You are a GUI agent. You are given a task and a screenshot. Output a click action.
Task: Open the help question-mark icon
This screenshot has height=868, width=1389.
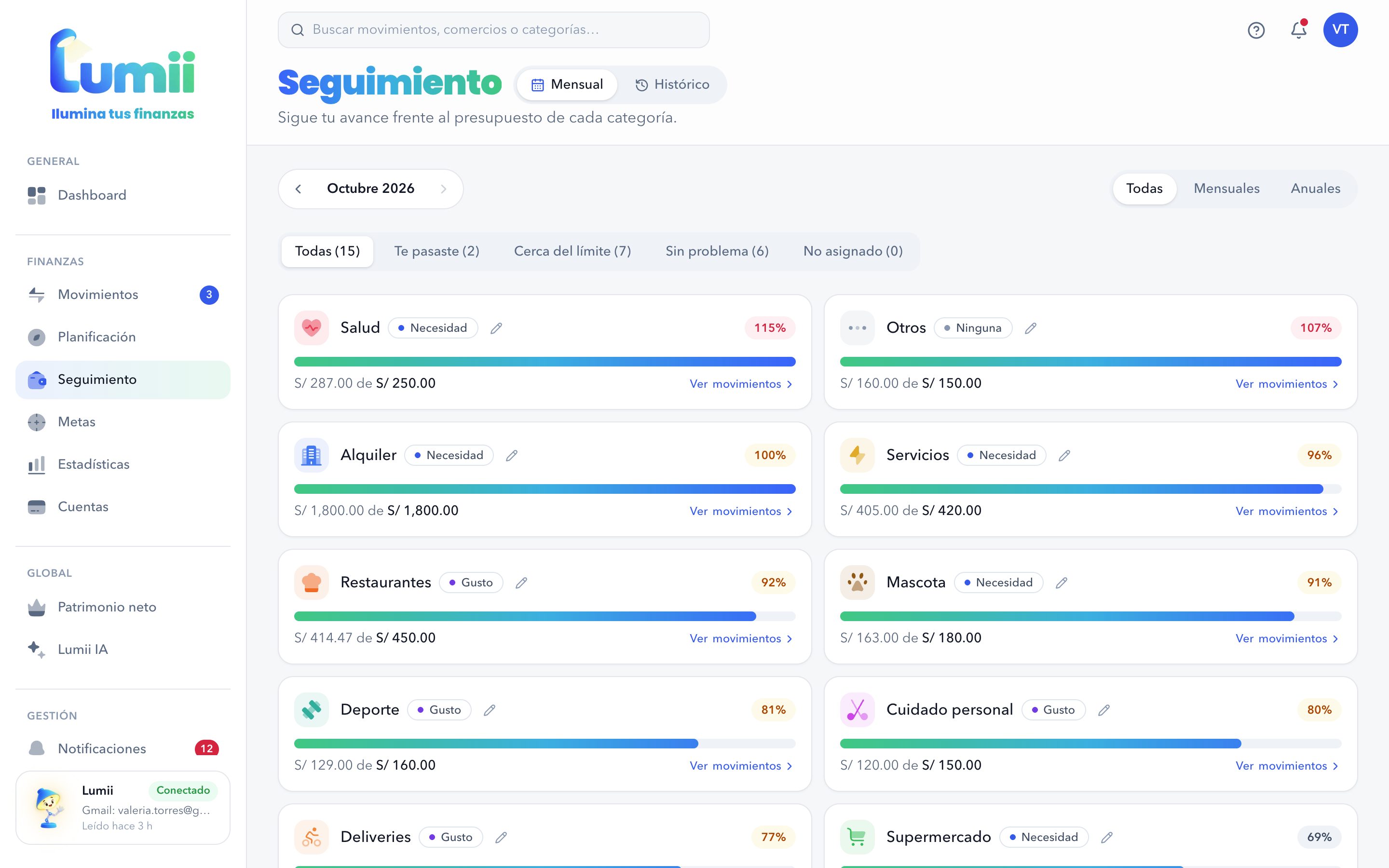point(1256,30)
